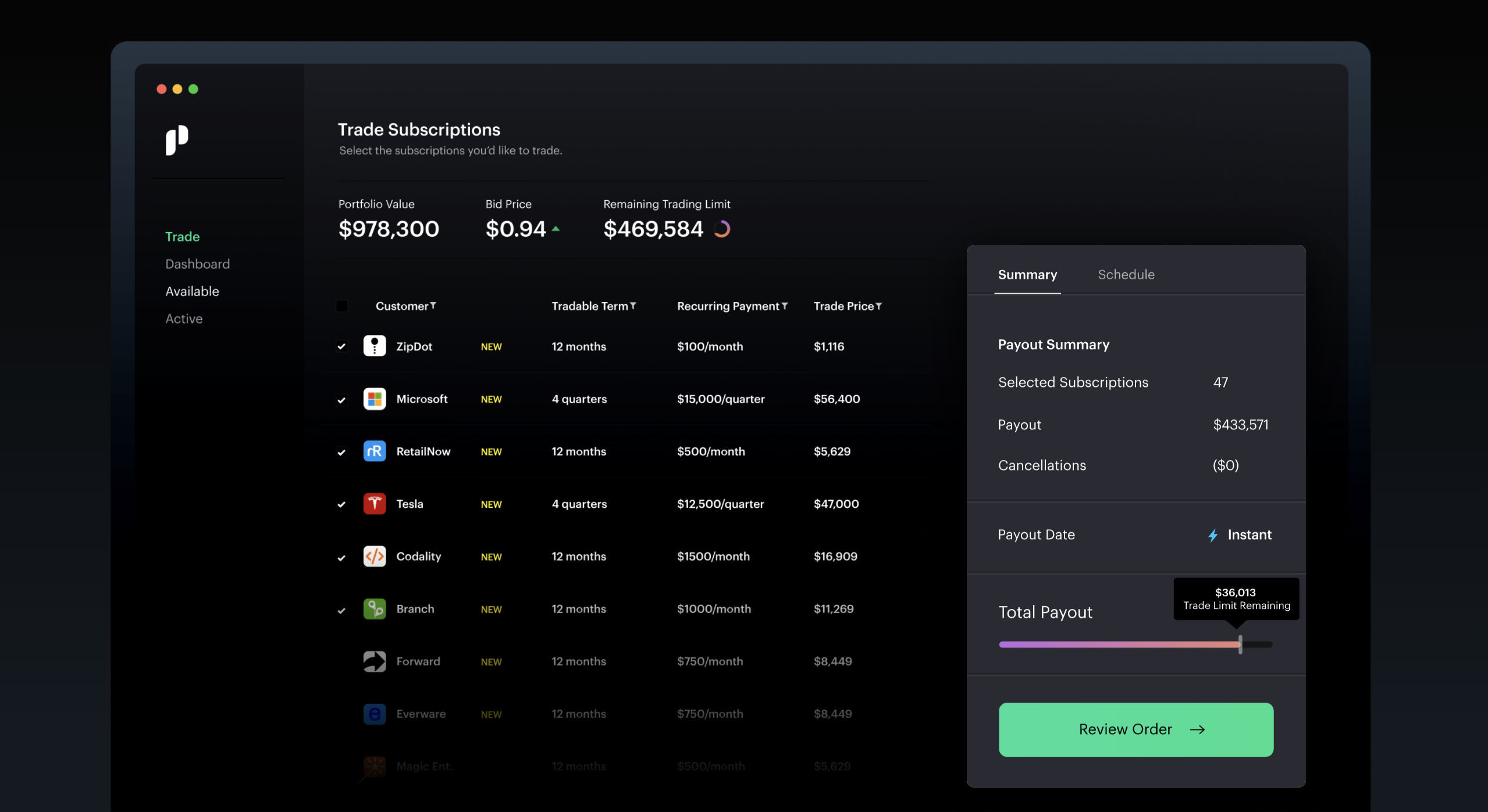Open the Trade Price column filter
Image resolution: width=1488 pixels, height=812 pixels.
click(x=879, y=305)
